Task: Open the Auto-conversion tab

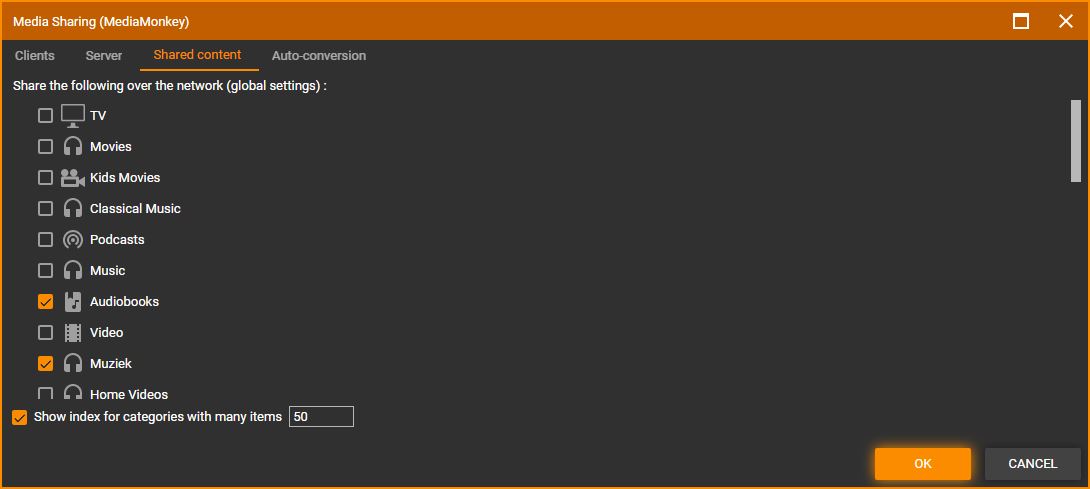Action: pyautogui.click(x=318, y=56)
